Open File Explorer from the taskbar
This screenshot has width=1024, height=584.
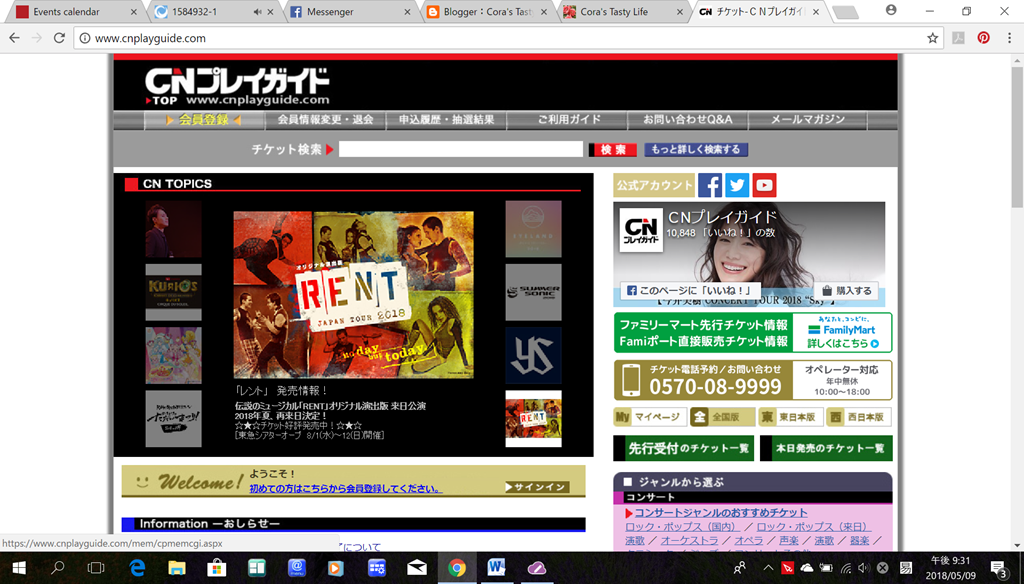[177, 568]
